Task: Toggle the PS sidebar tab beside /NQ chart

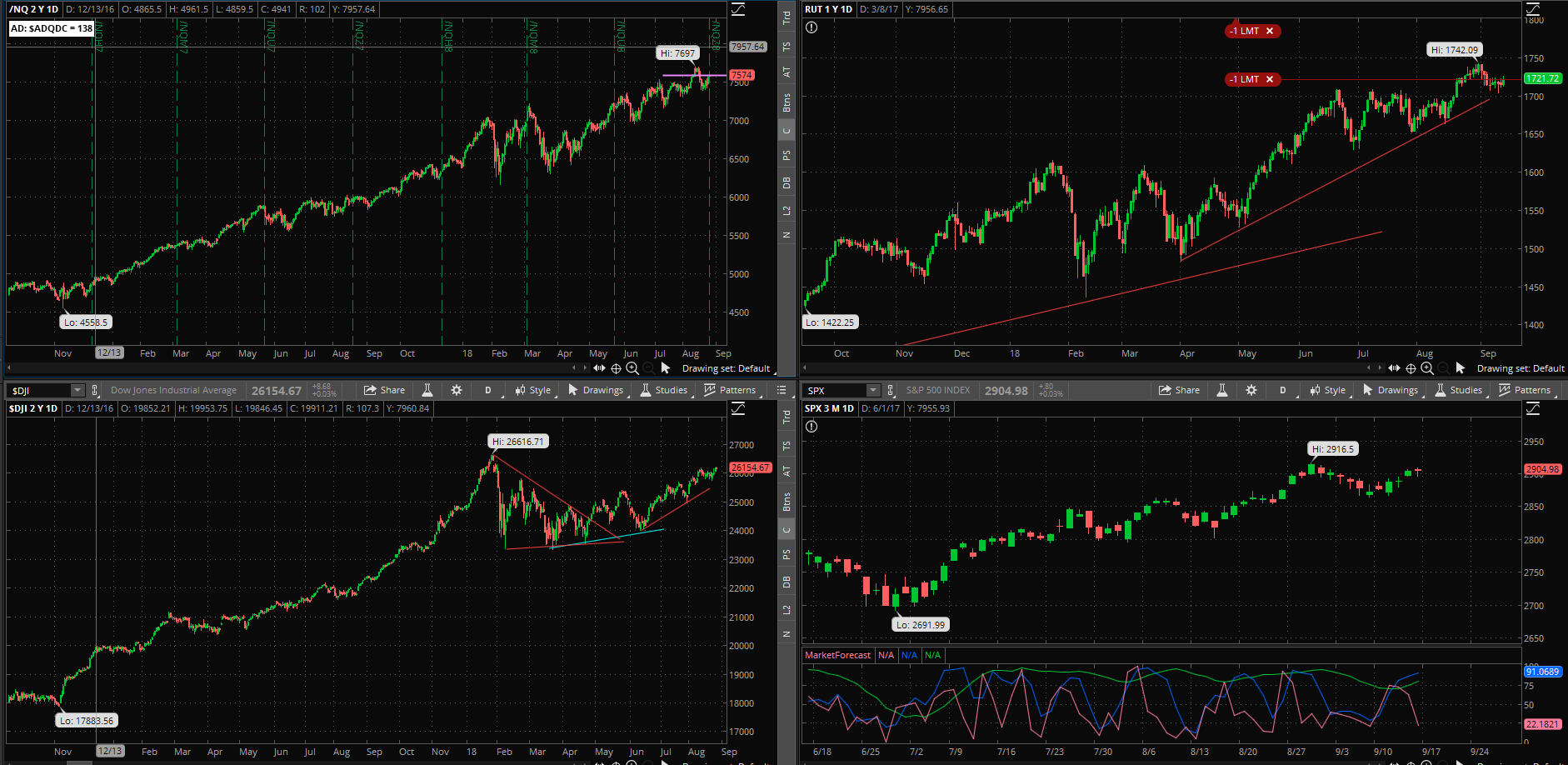Action: (786, 156)
